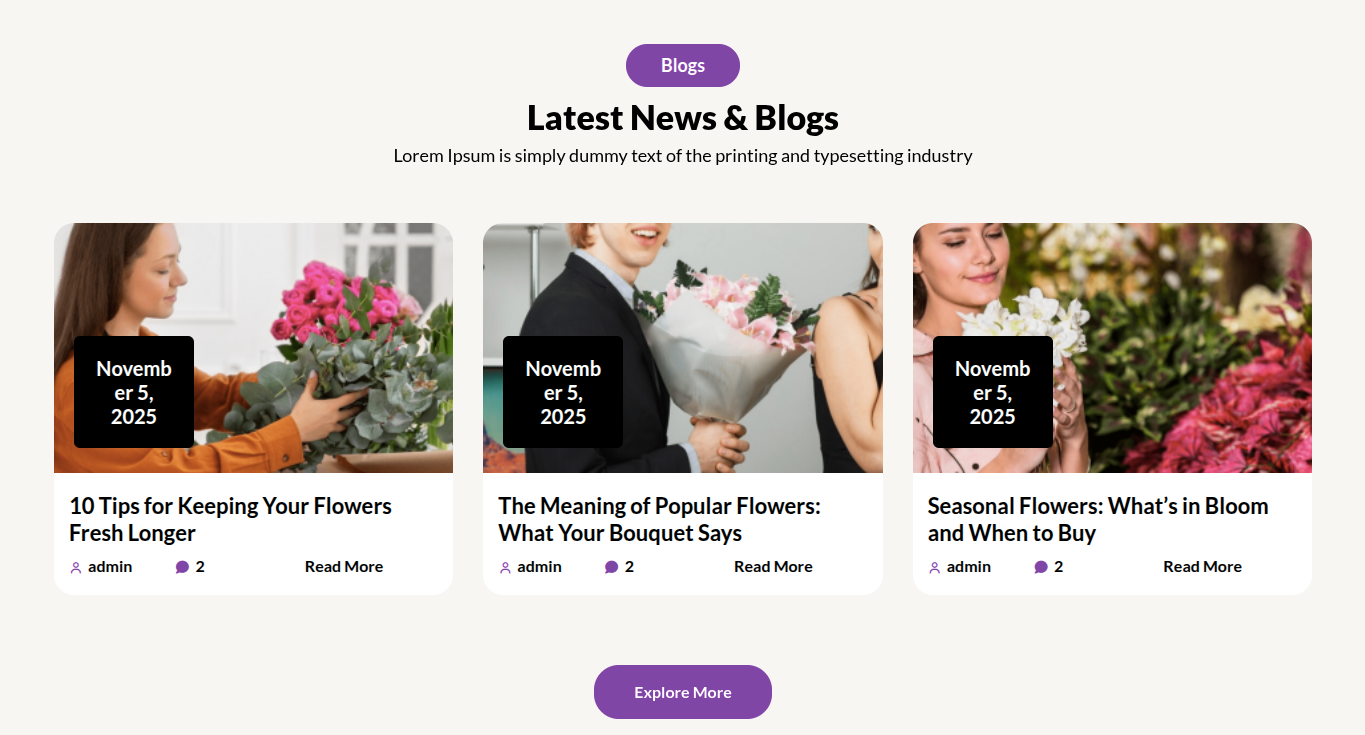Open Read More on Seasonal Flowers post
The width and height of the screenshot is (1365, 735).
(1202, 567)
